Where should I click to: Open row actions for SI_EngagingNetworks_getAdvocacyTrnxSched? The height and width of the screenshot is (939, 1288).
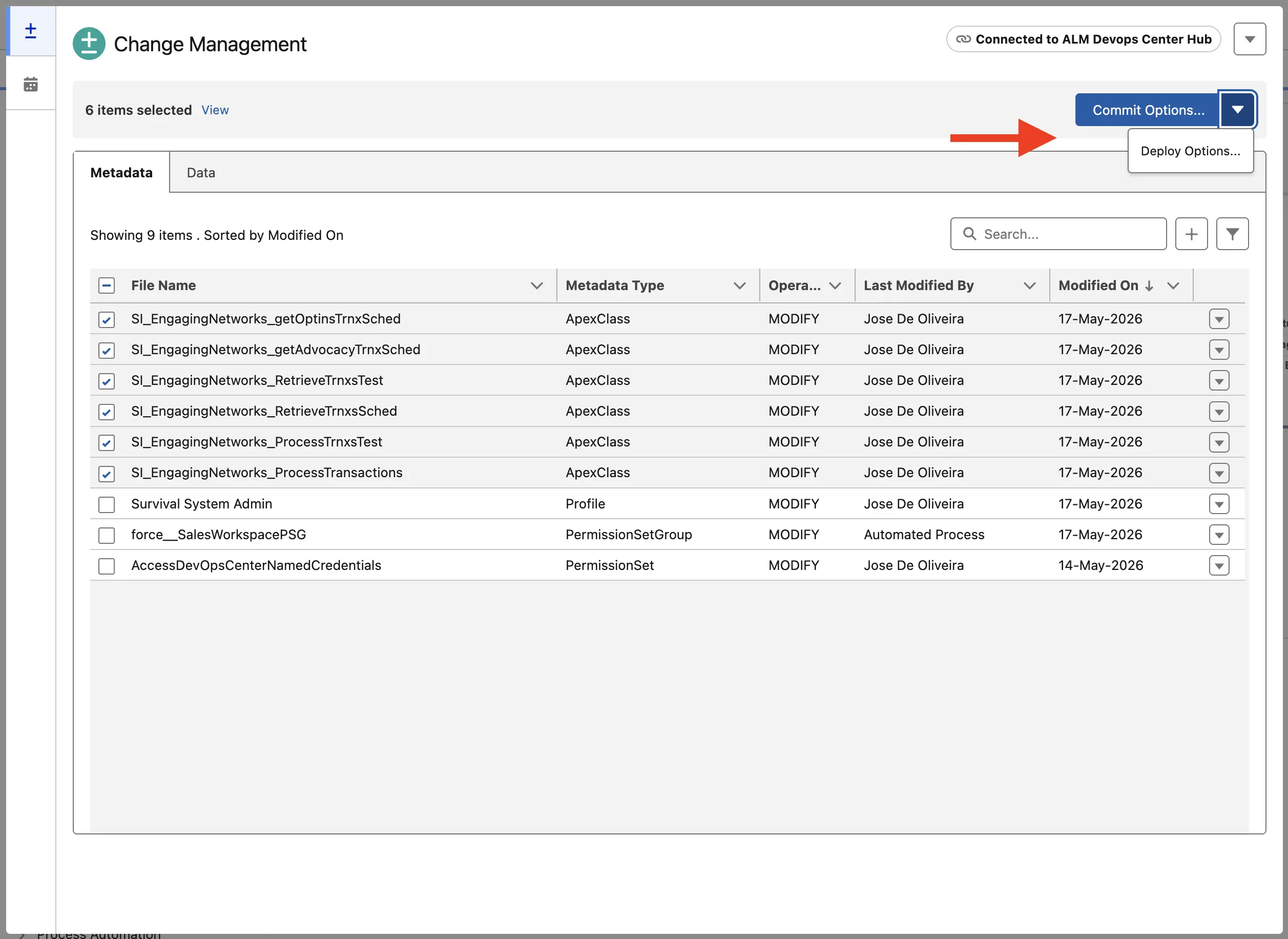(x=1219, y=350)
